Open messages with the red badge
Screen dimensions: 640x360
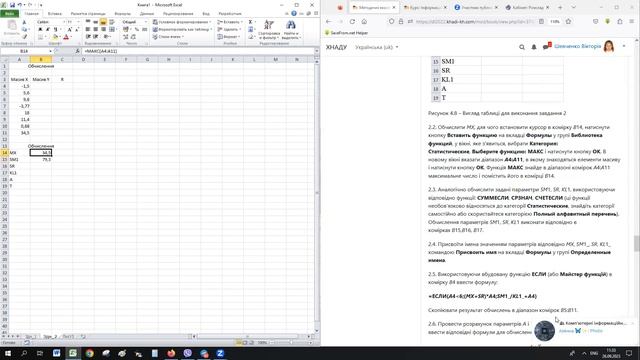click(547, 46)
